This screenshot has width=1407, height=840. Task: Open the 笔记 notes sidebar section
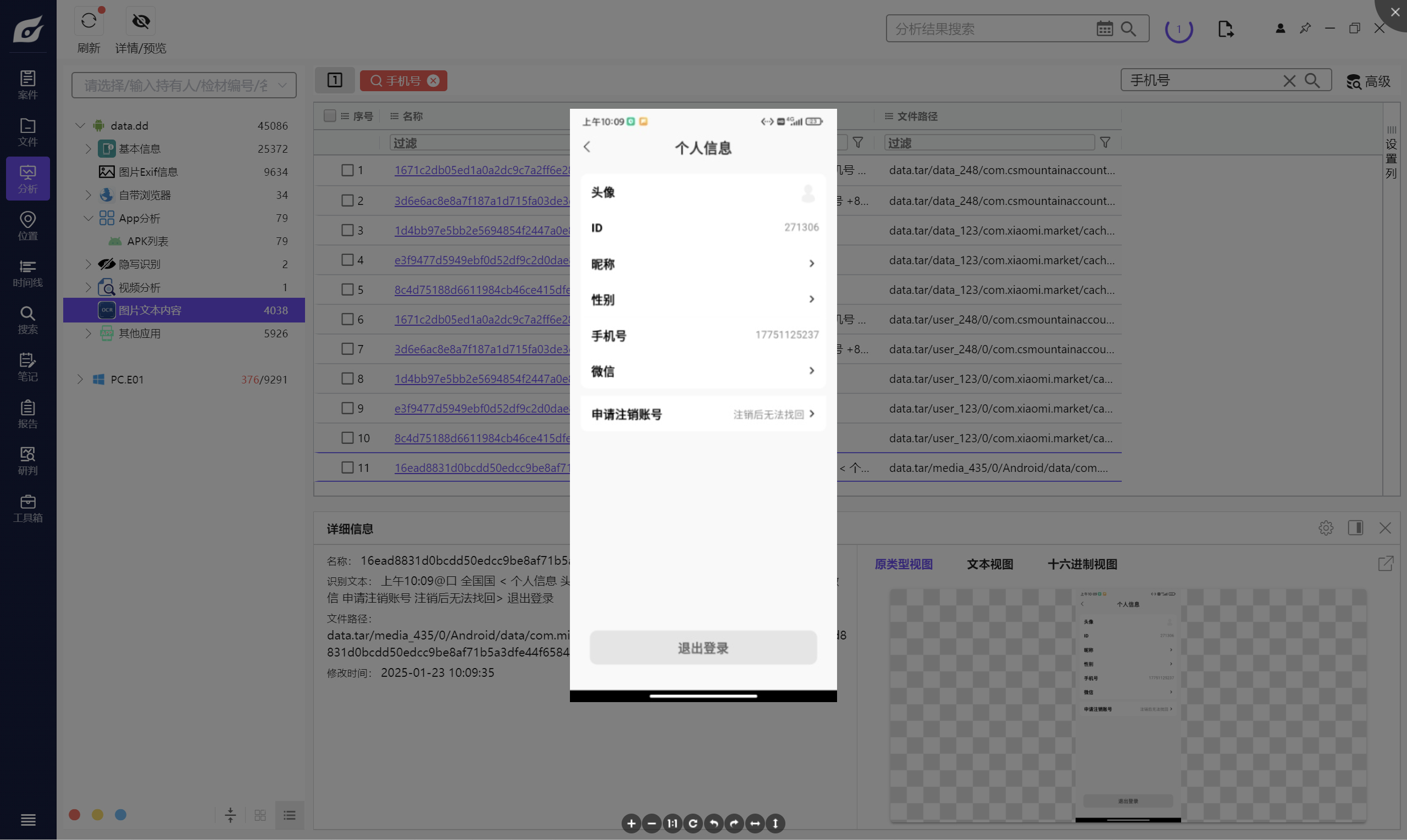[27, 367]
